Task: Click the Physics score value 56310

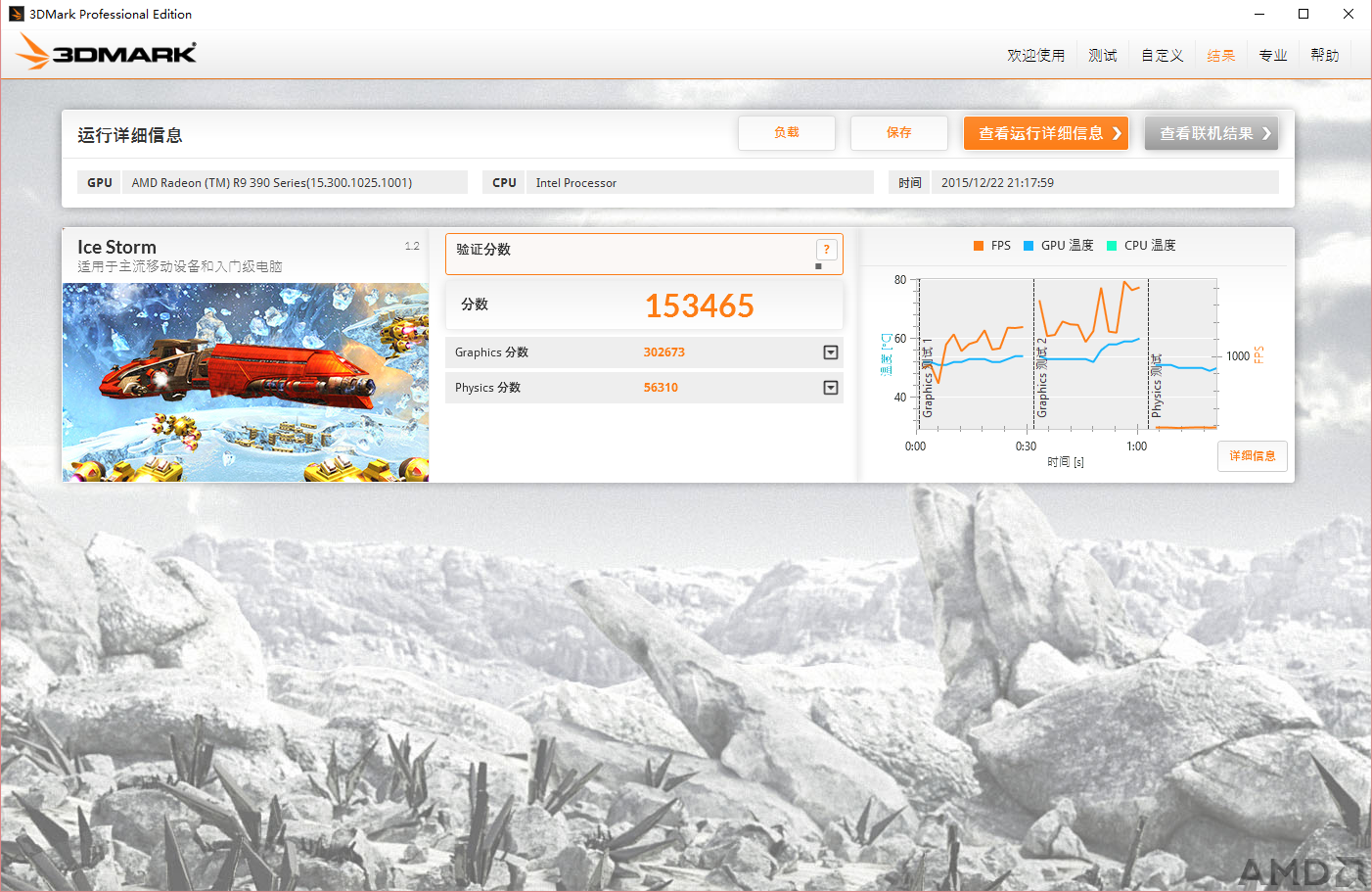Action: coord(661,388)
